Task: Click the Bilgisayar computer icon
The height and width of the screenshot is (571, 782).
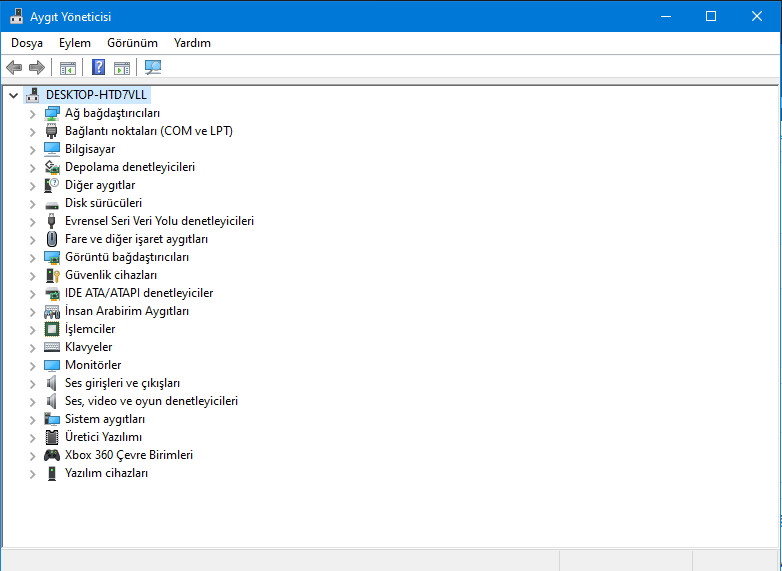Action: (x=52, y=149)
